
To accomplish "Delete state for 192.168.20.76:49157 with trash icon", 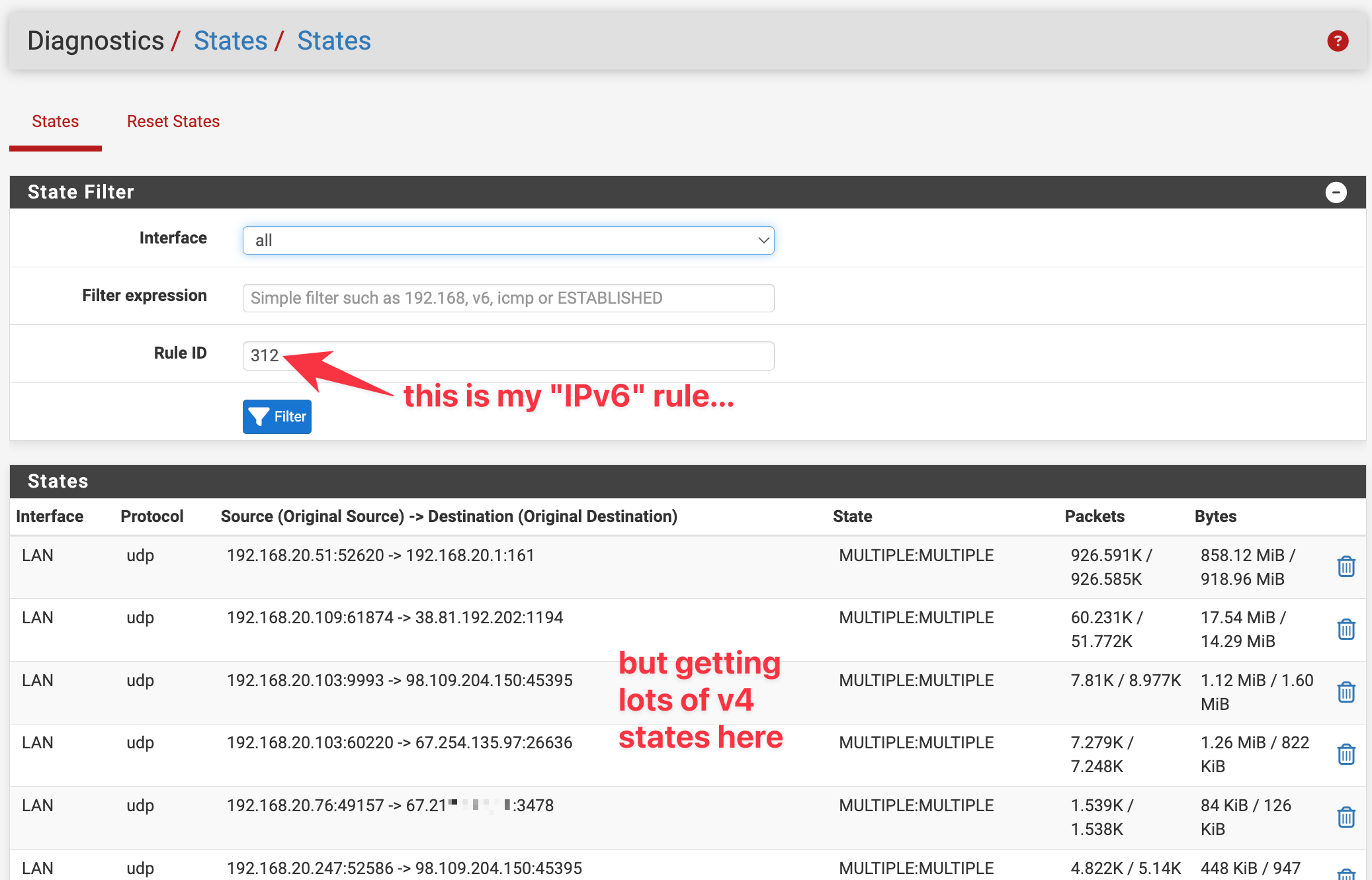I will 1346,817.
